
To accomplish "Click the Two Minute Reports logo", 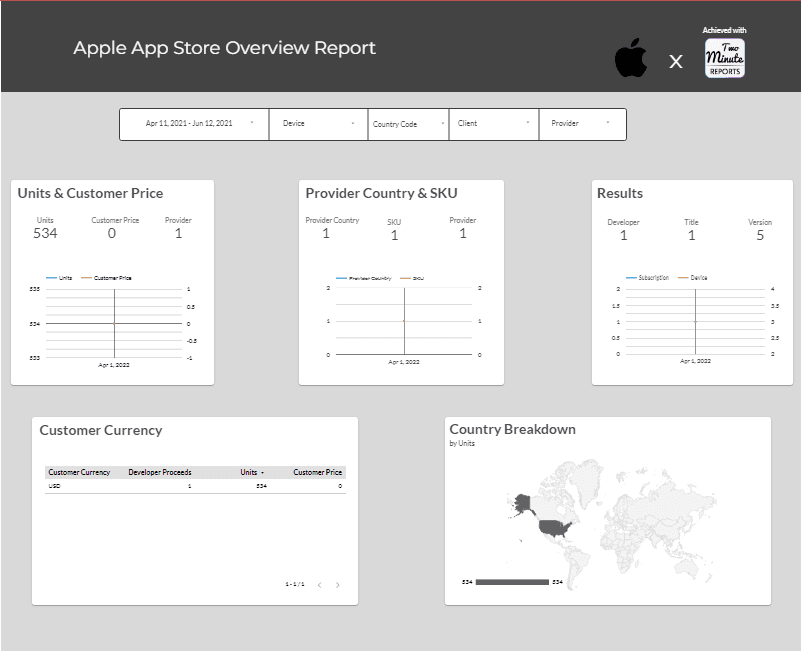I will click(x=723, y=58).
